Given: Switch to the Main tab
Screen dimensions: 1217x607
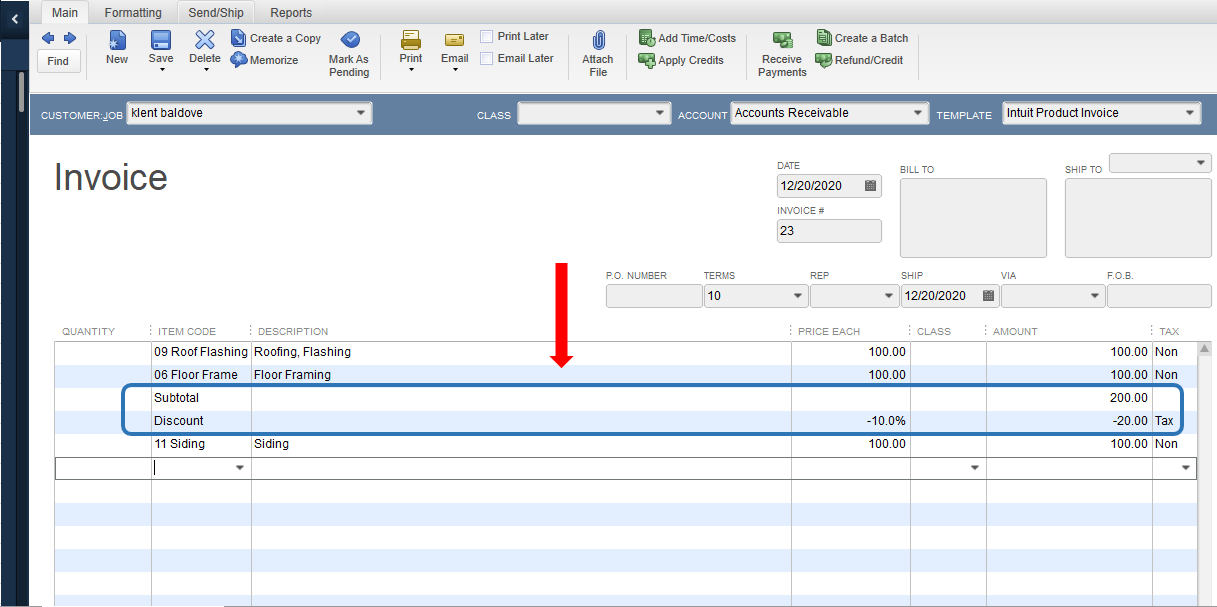Looking at the screenshot, I should [x=65, y=12].
